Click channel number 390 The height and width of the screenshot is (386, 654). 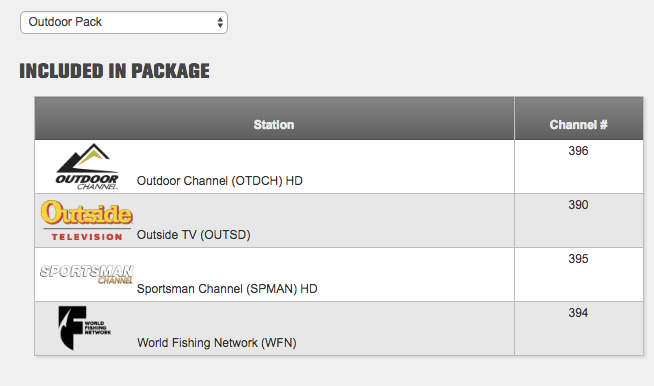(578, 204)
